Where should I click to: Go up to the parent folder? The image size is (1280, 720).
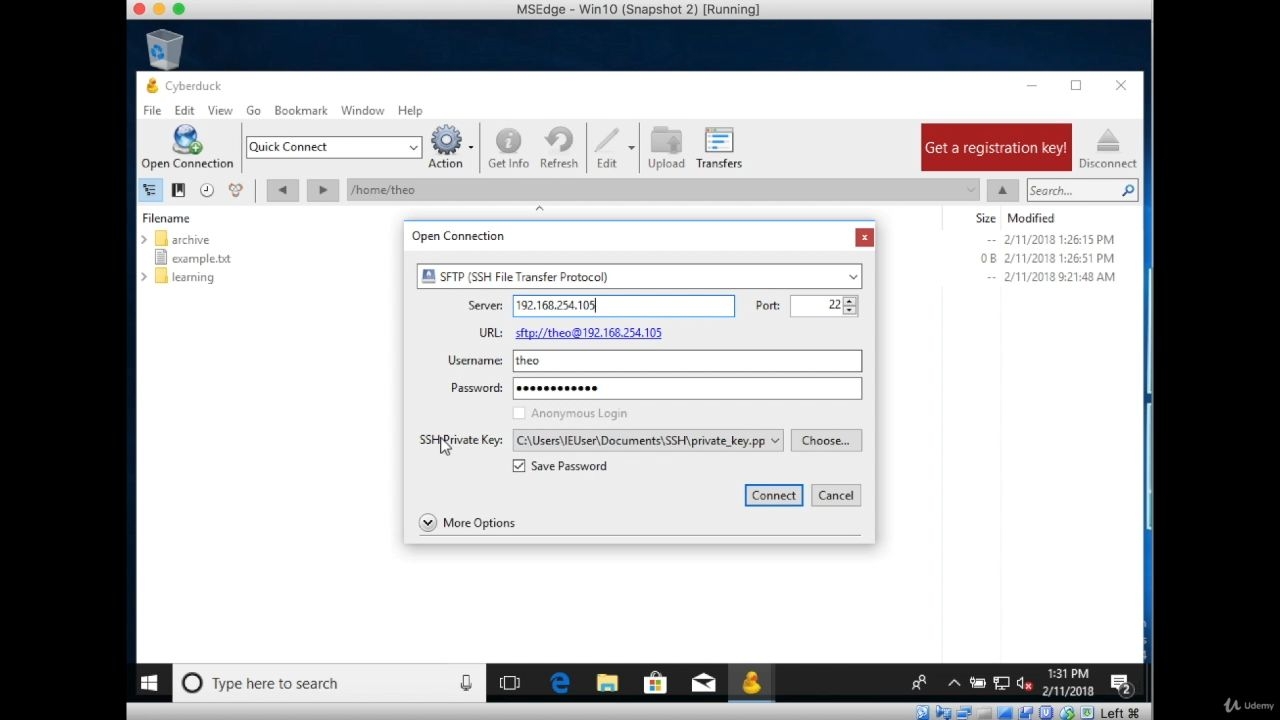tap(1002, 190)
